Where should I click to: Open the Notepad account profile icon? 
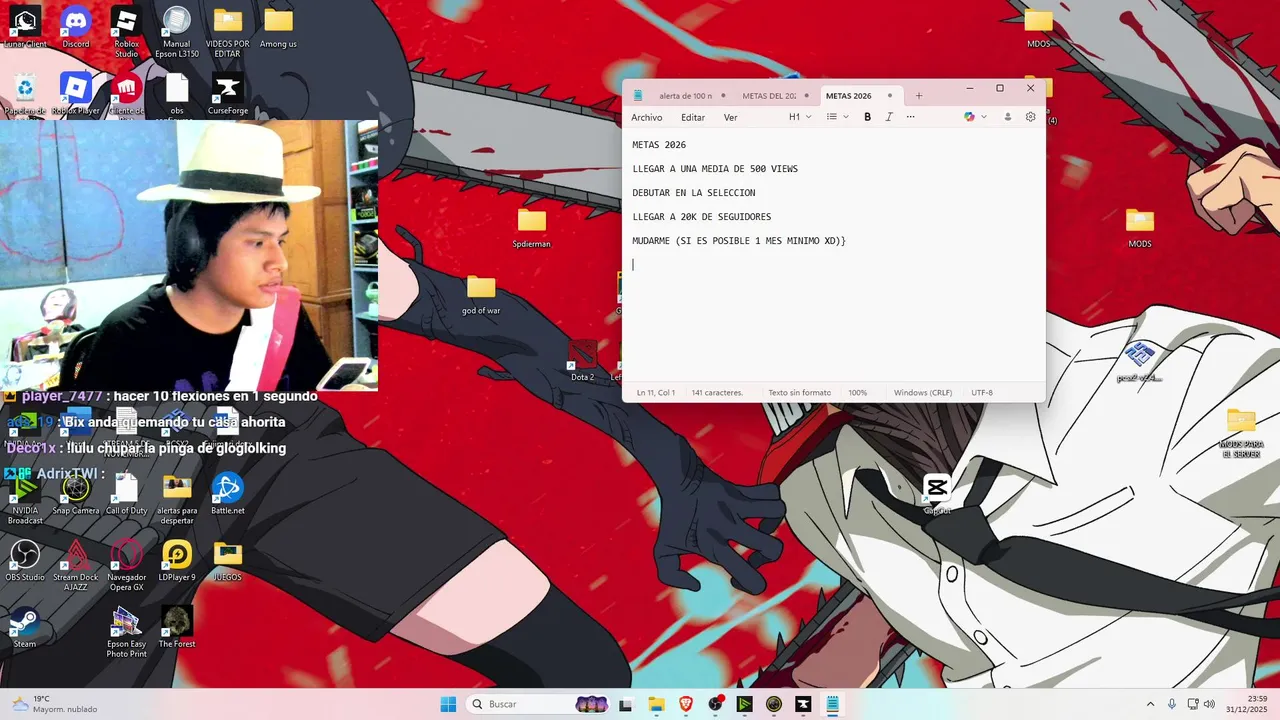click(1007, 117)
